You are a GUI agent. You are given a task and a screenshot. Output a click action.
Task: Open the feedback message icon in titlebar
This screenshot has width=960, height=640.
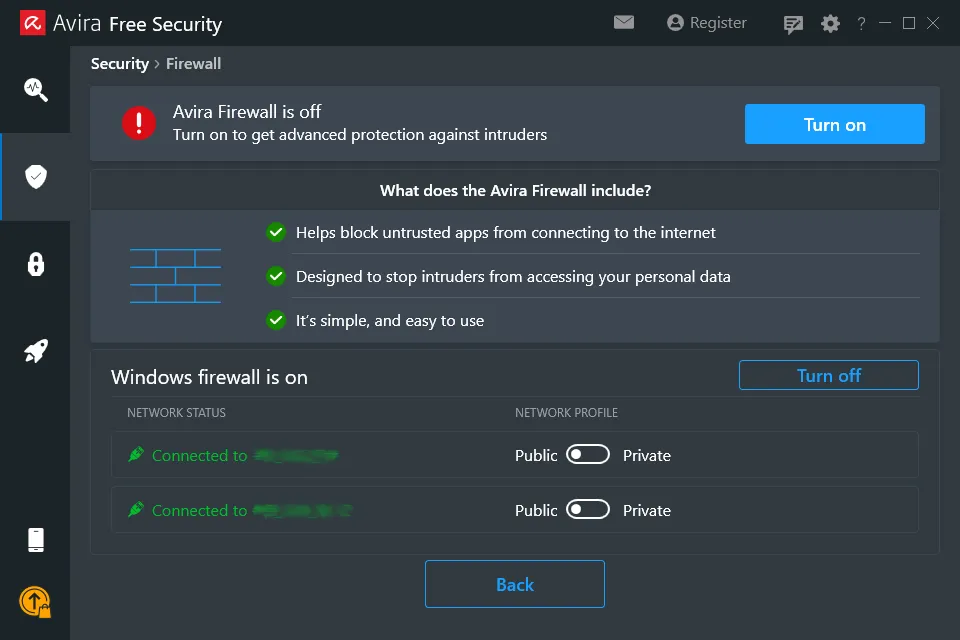tap(793, 23)
